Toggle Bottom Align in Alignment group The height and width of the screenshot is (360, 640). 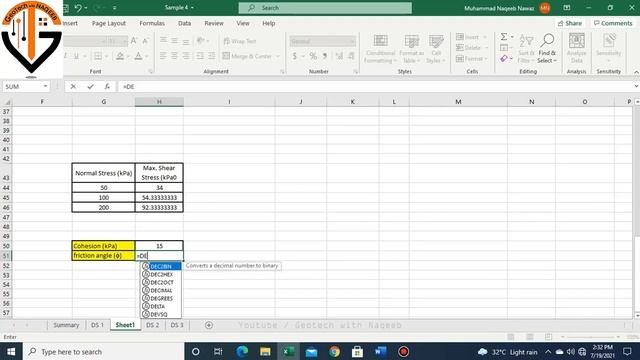tap(186, 41)
